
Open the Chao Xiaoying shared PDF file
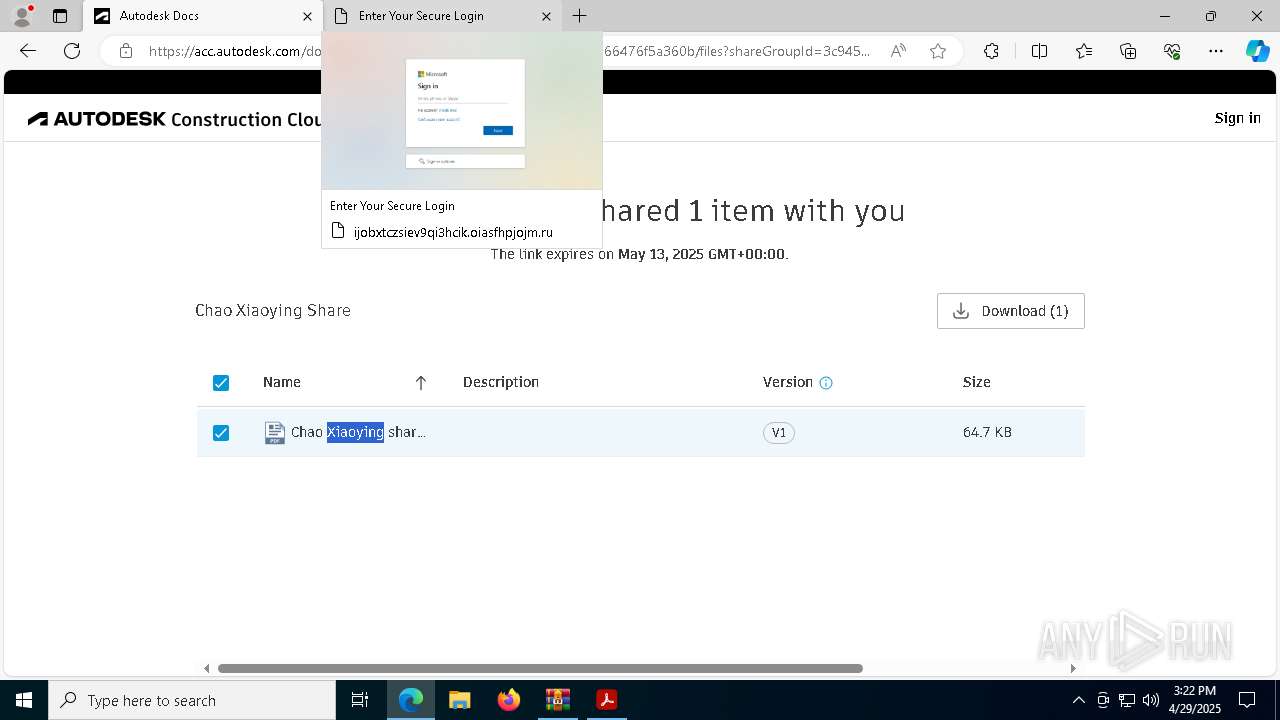click(x=358, y=432)
